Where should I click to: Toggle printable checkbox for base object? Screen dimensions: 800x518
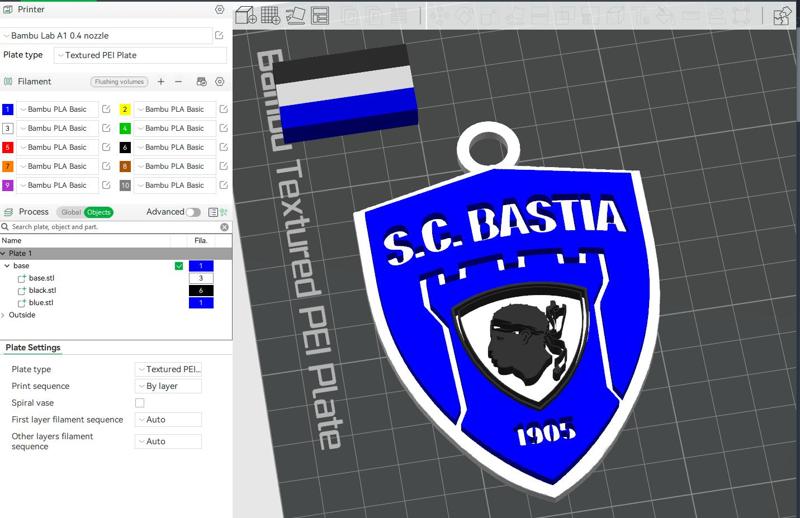179,266
